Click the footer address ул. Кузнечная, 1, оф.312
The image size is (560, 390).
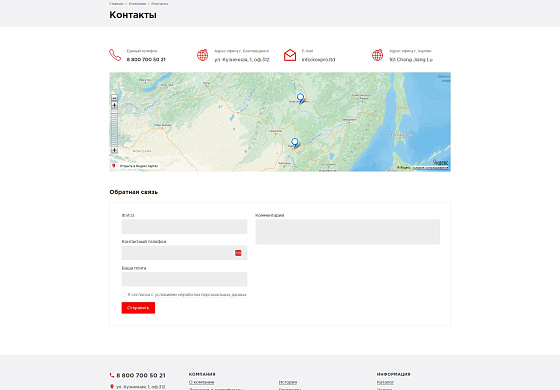141,387
